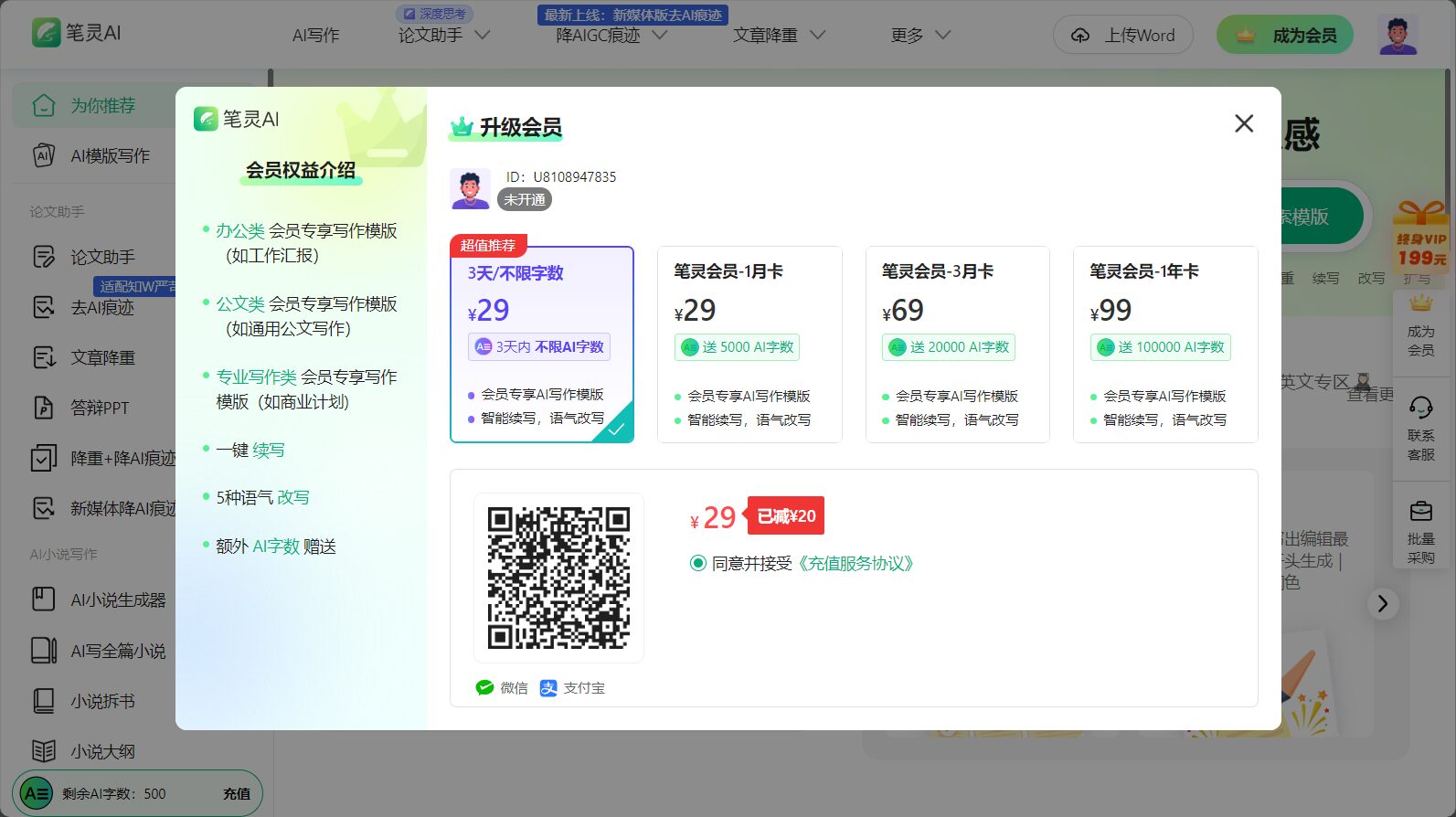Click the 新媒体降AI痕迹 sidebar icon
The image size is (1456, 817).
pyautogui.click(x=44, y=508)
